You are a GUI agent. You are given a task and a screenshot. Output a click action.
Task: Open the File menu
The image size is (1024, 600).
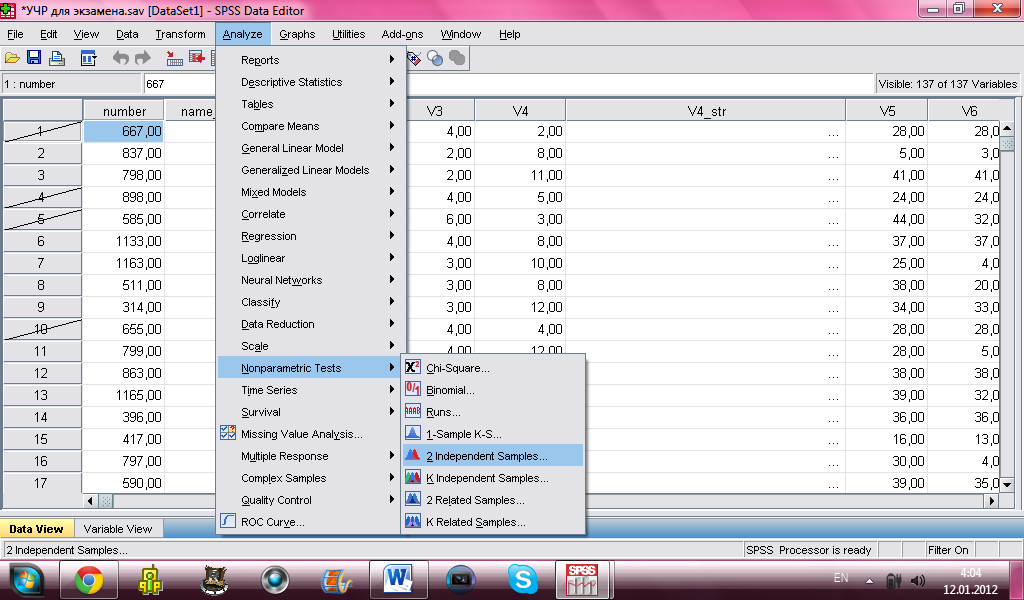click(x=15, y=34)
